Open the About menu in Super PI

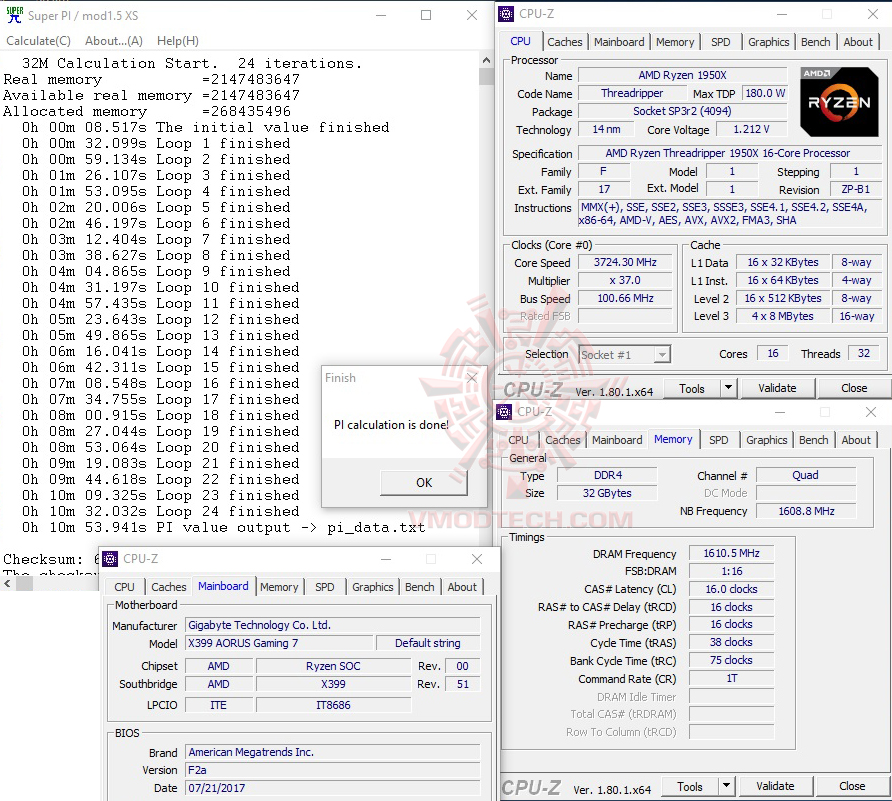pos(113,40)
